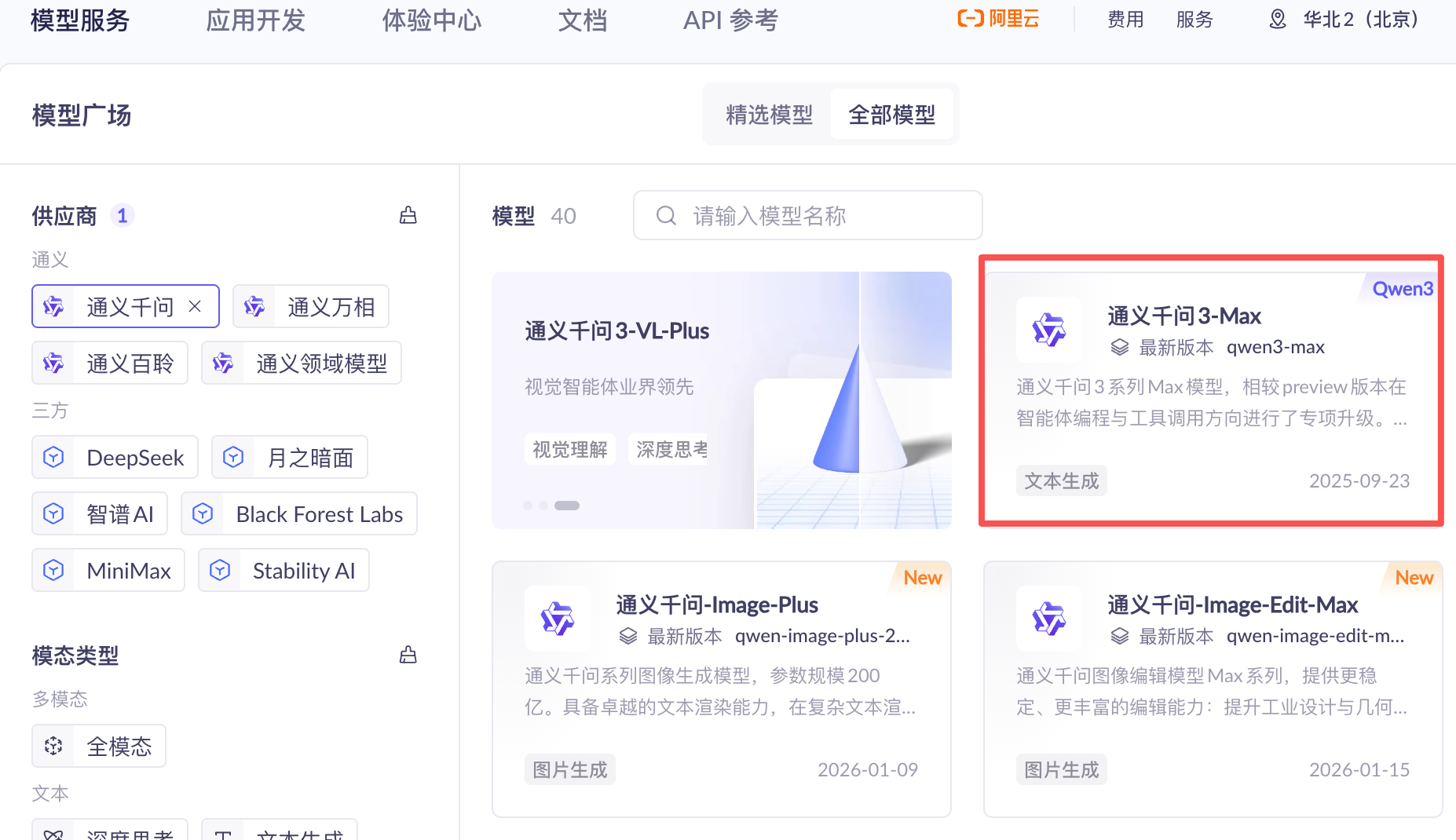Screen dimensions: 1456x840
Task: Click the Stability AI chip hexagon icon
Action: [220, 570]
